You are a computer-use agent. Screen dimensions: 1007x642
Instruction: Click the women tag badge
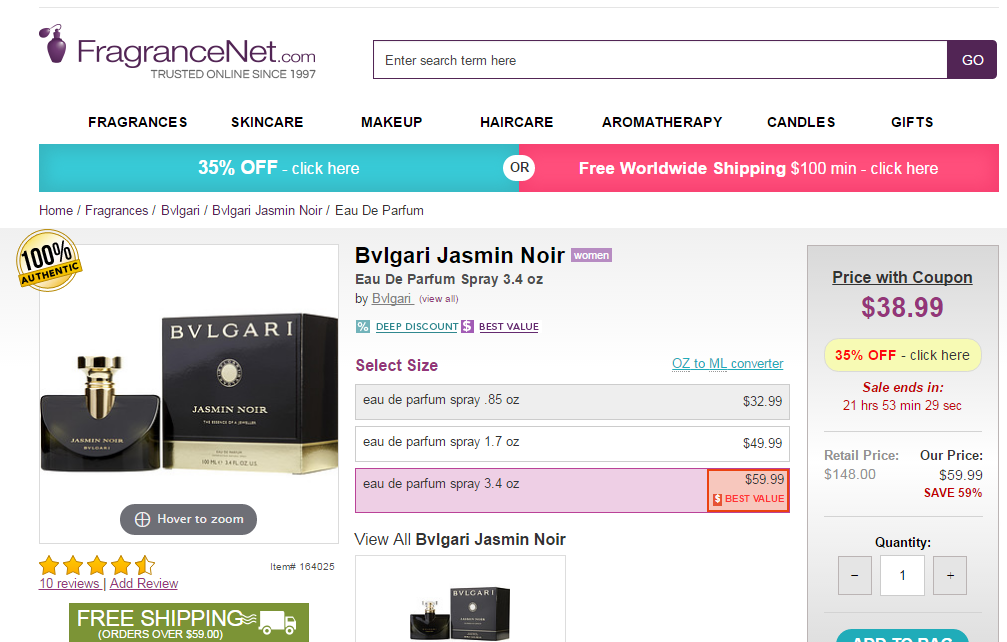[591, 255]
